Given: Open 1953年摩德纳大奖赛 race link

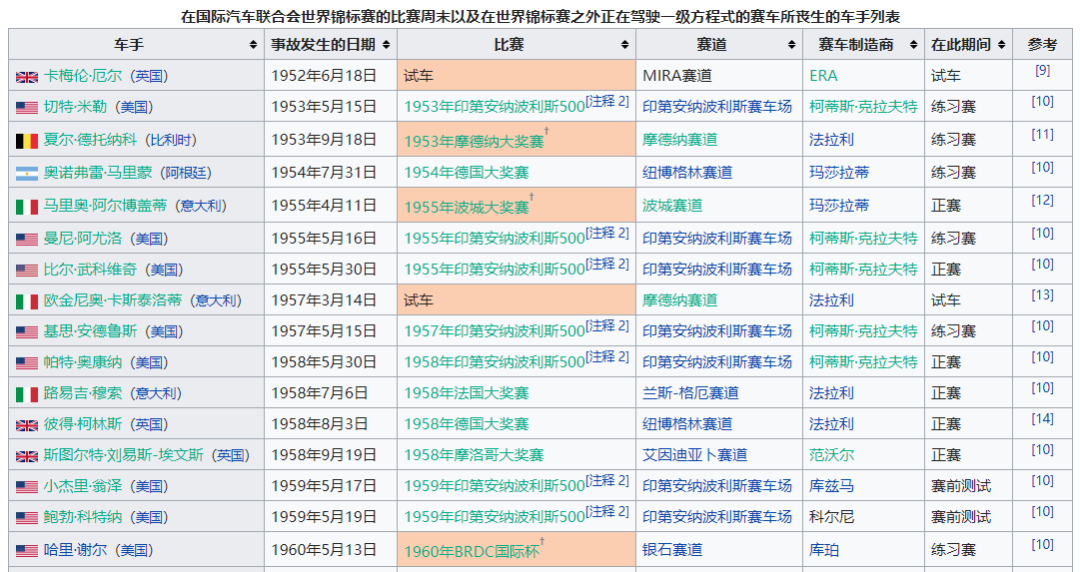Looking at the screenshot, I should (x=474, y=141).
